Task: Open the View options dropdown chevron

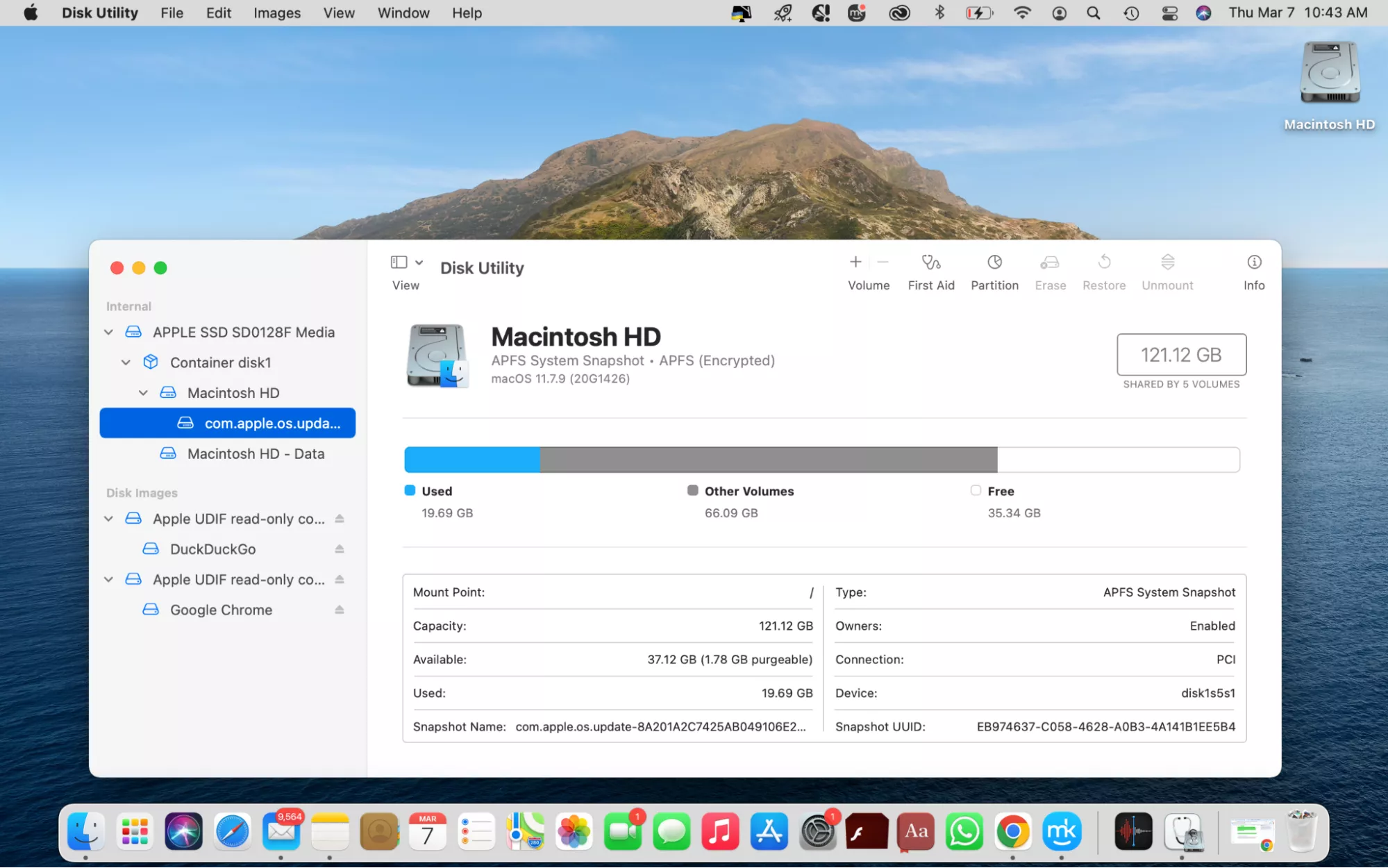Action: tap(419, 262)
